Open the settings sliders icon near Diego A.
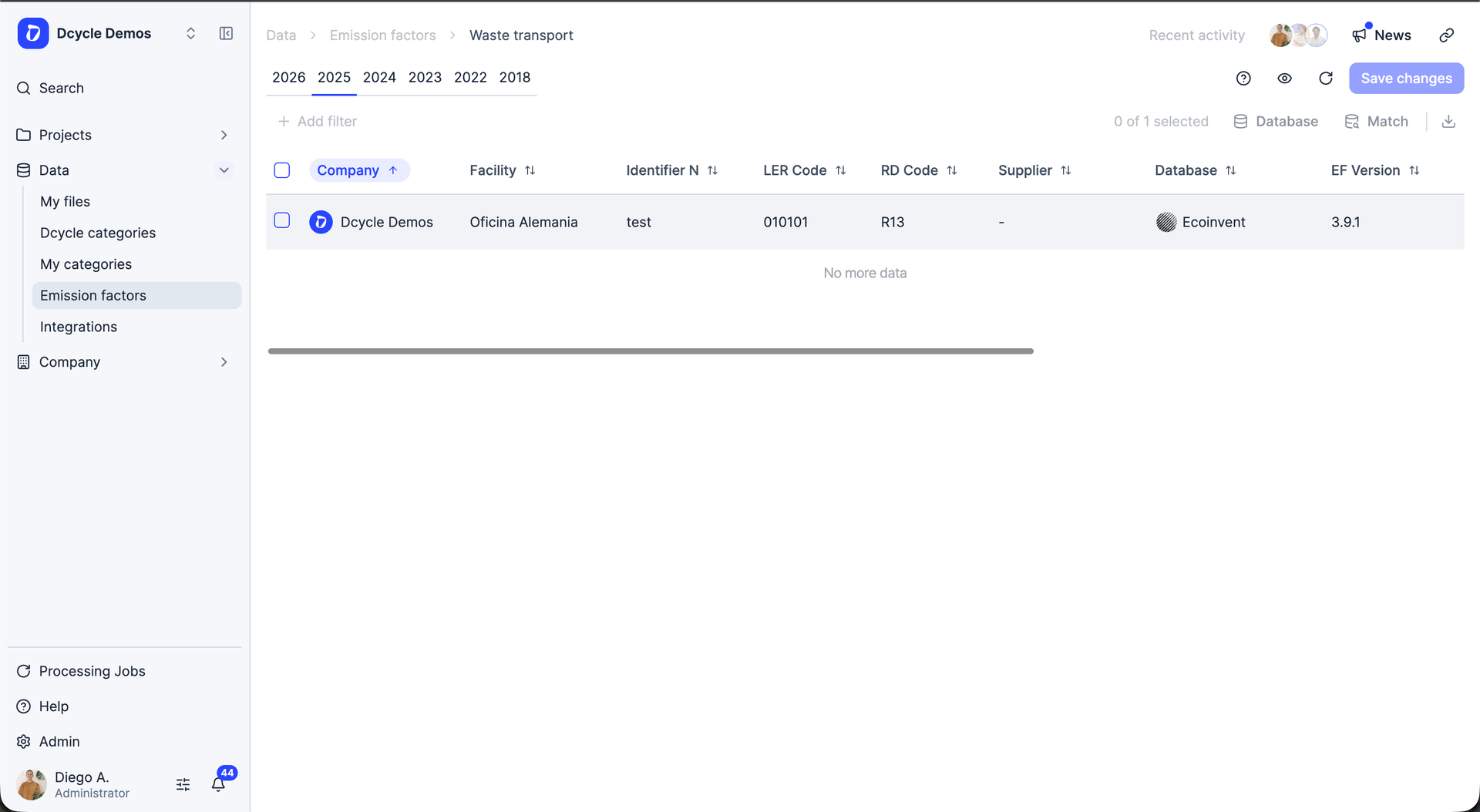1480x812 pixels. tap(183, 784)
